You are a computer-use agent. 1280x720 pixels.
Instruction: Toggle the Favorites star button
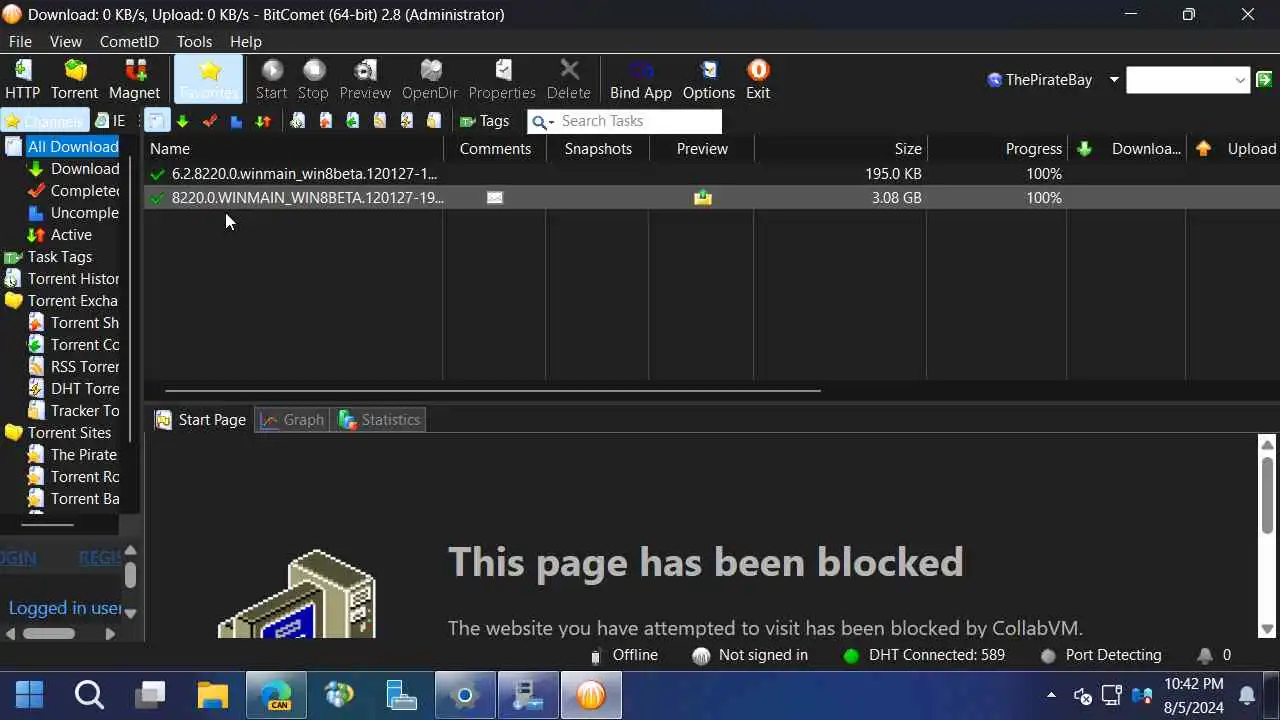[209, 80]
